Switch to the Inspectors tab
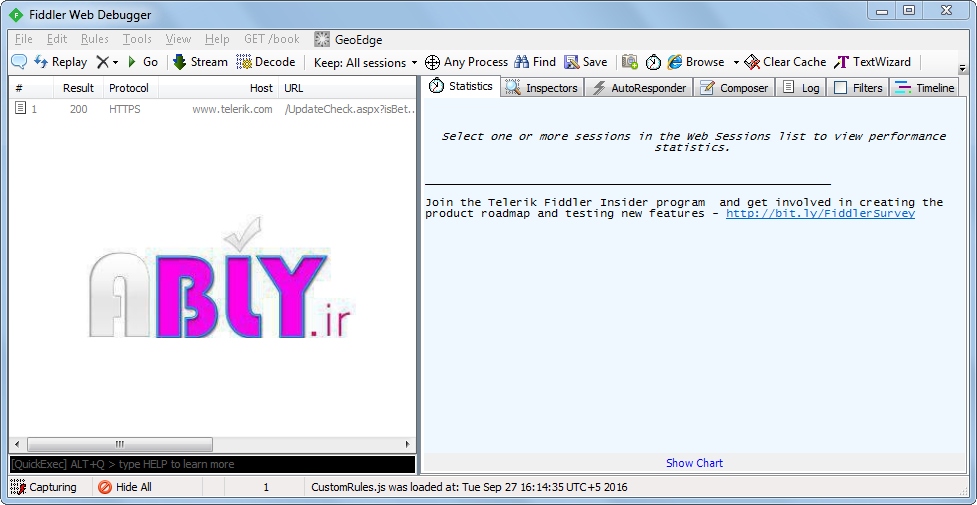Image resolution: width=977 pixels, height=505 pixels. coord(543,88)
